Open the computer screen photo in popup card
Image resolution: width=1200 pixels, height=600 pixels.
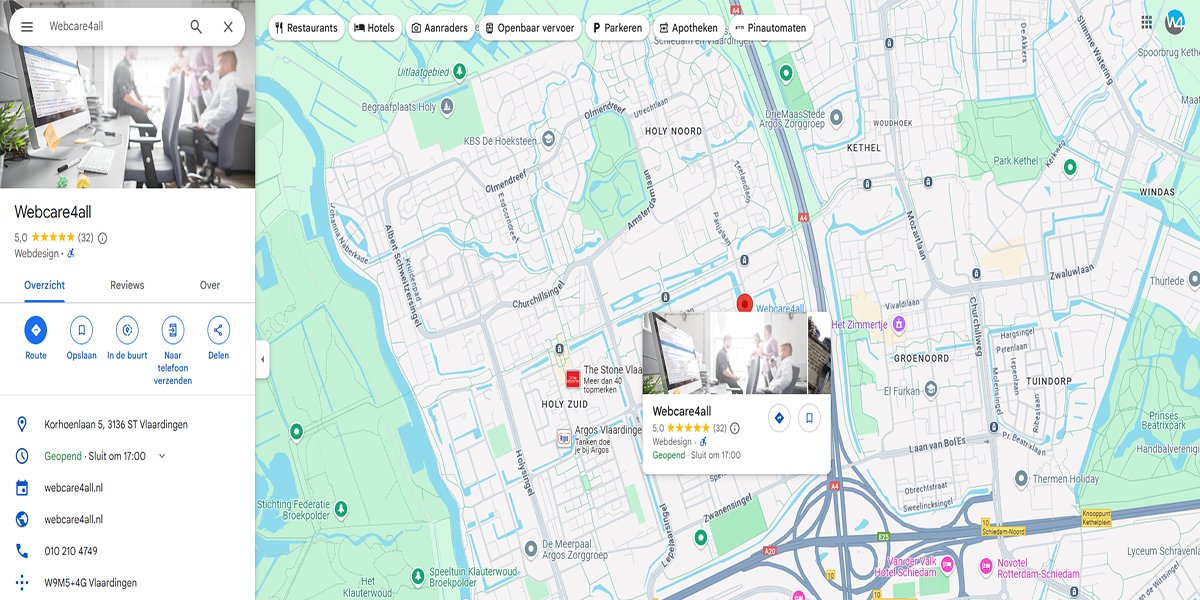[676, 353]
